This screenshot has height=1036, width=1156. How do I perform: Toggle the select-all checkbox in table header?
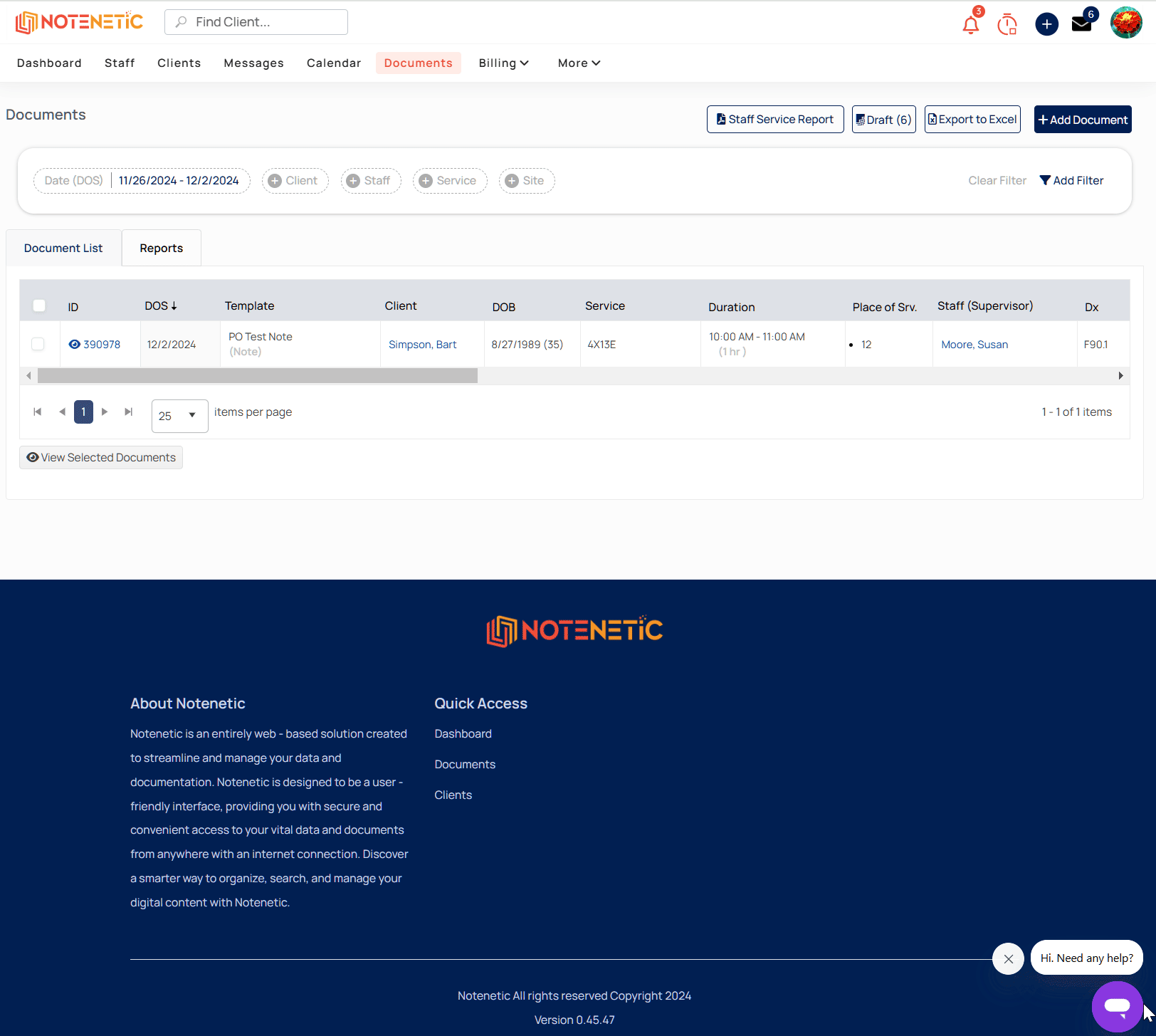[39, 305]
